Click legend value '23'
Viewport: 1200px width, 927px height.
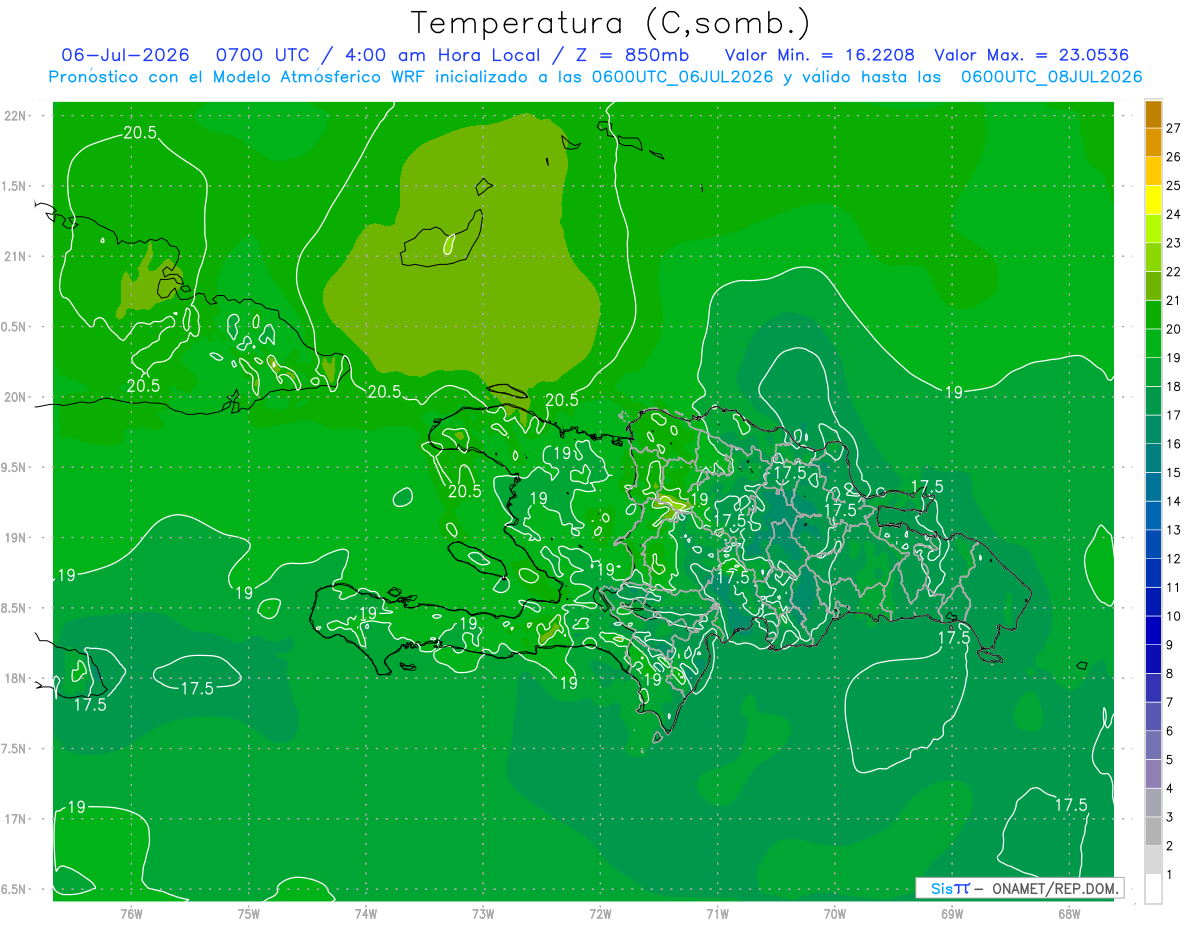click(1174, 243)
